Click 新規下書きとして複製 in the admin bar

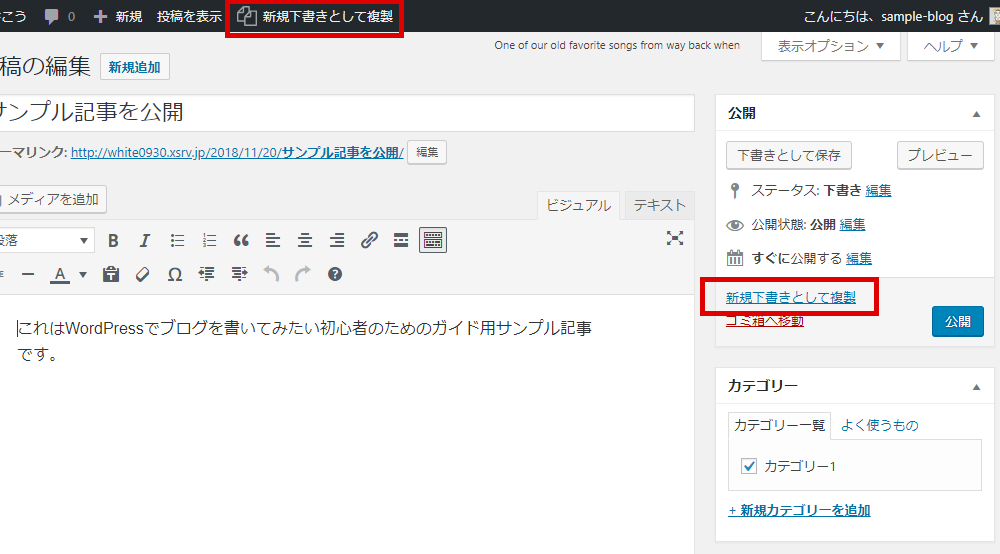315,17
